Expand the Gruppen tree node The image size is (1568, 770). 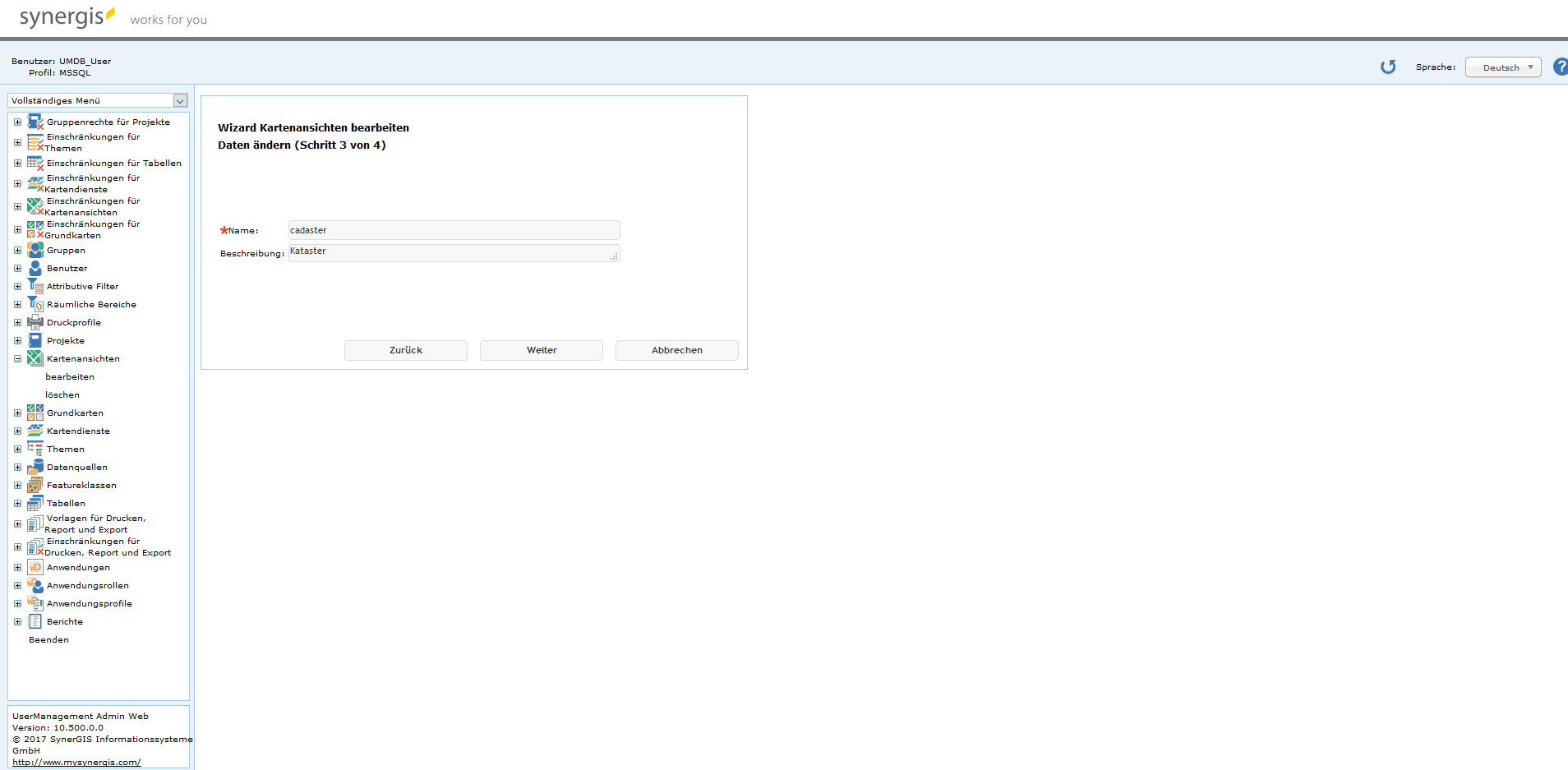(x=17, y=250)
